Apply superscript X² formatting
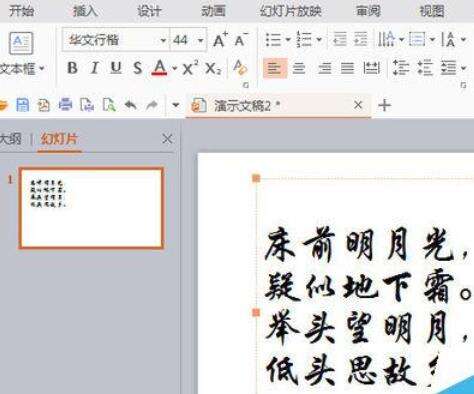This screenshot has height=394, width=474. [x=190, y=68]
